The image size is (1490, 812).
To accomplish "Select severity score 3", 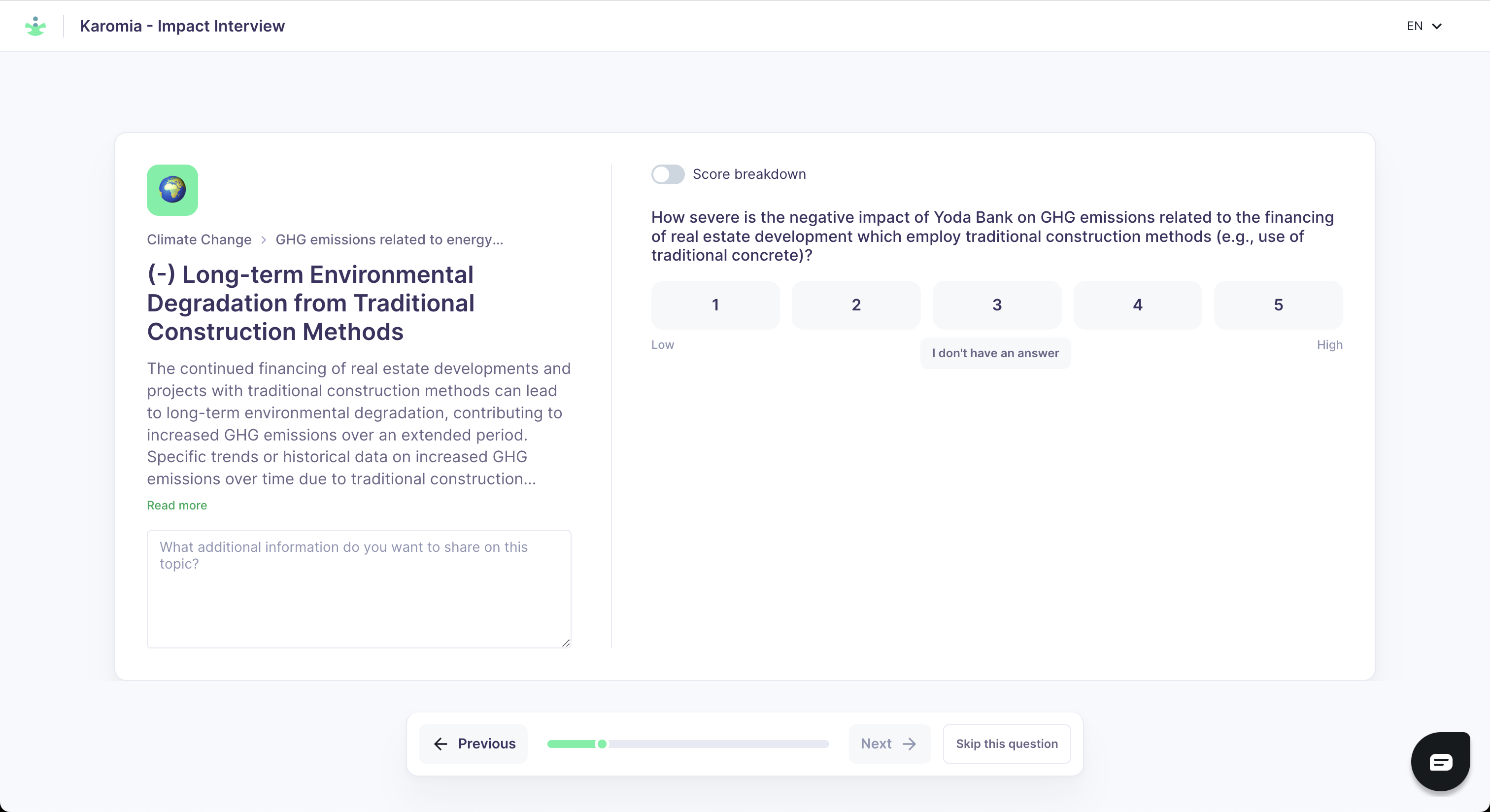I will [x=997, y=305].
